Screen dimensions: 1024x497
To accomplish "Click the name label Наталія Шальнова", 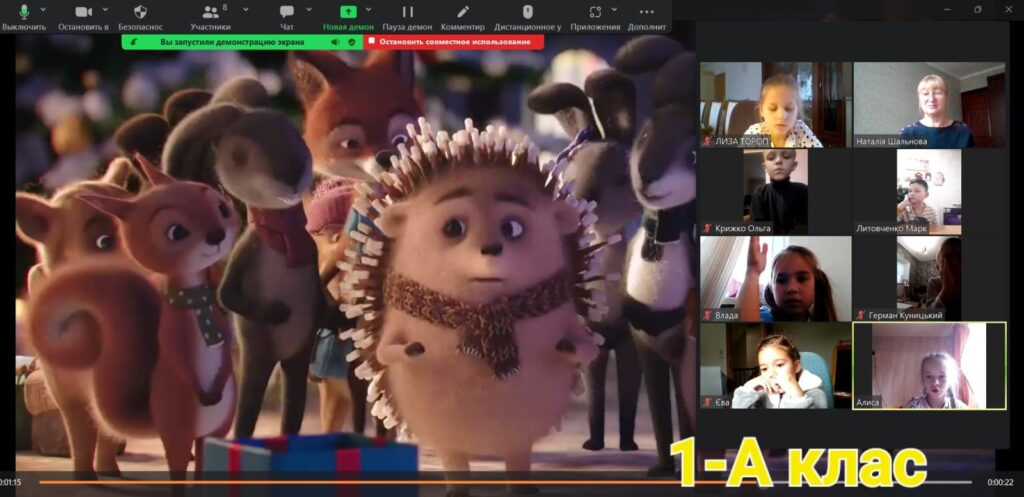I will tap(891, 142).
